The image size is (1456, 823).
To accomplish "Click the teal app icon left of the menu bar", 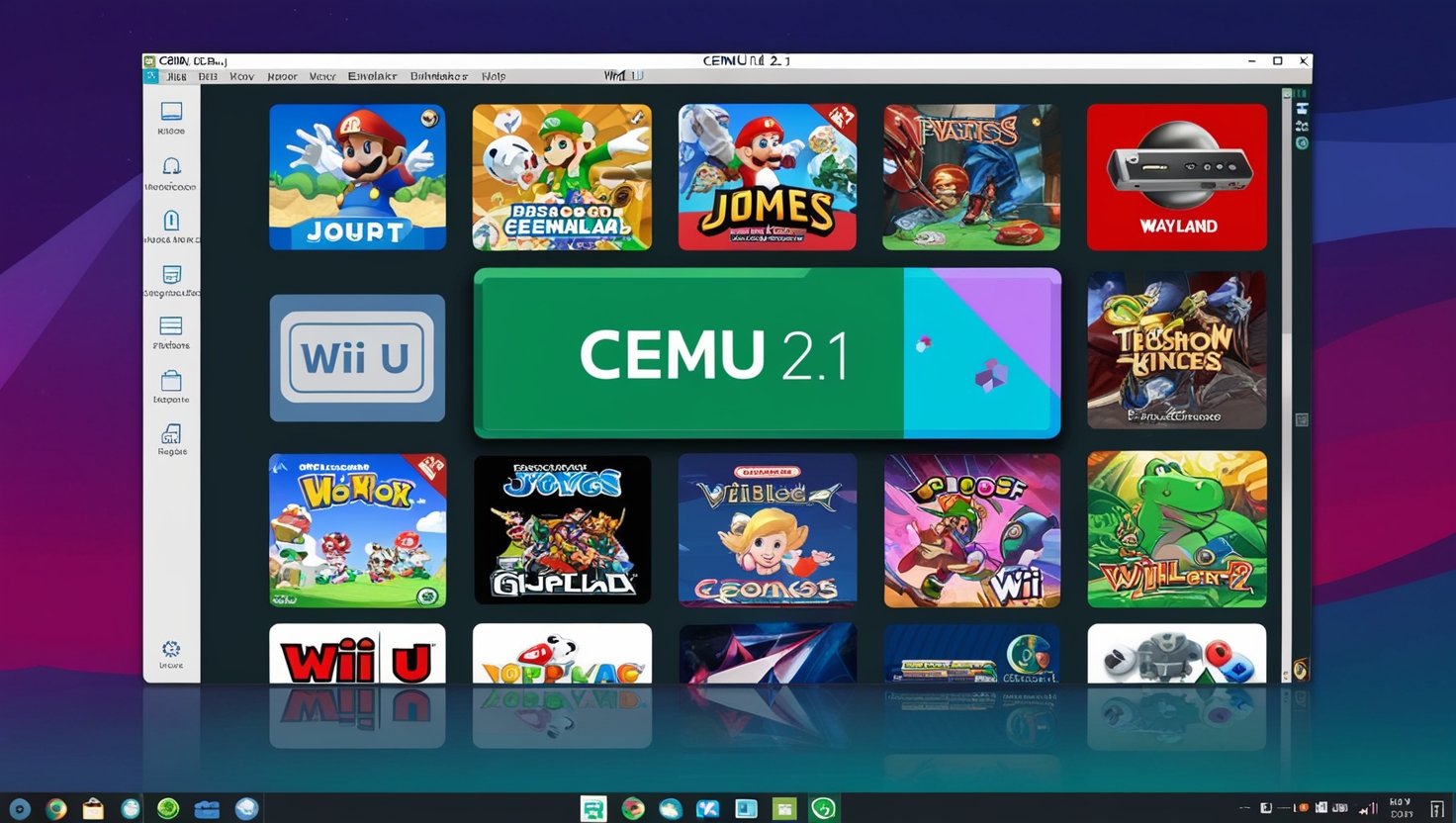I will tap(150, 76).
